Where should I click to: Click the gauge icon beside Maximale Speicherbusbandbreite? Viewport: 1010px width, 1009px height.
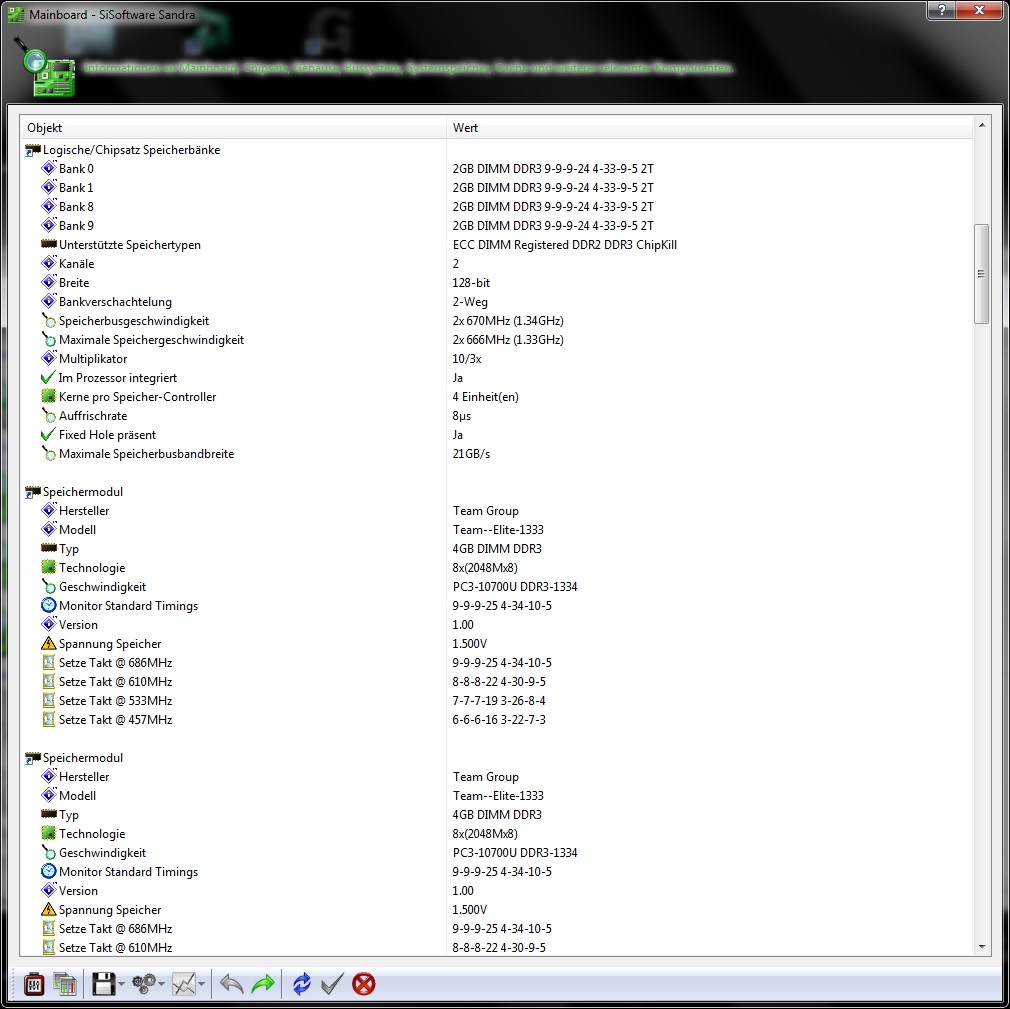point(48,454)
